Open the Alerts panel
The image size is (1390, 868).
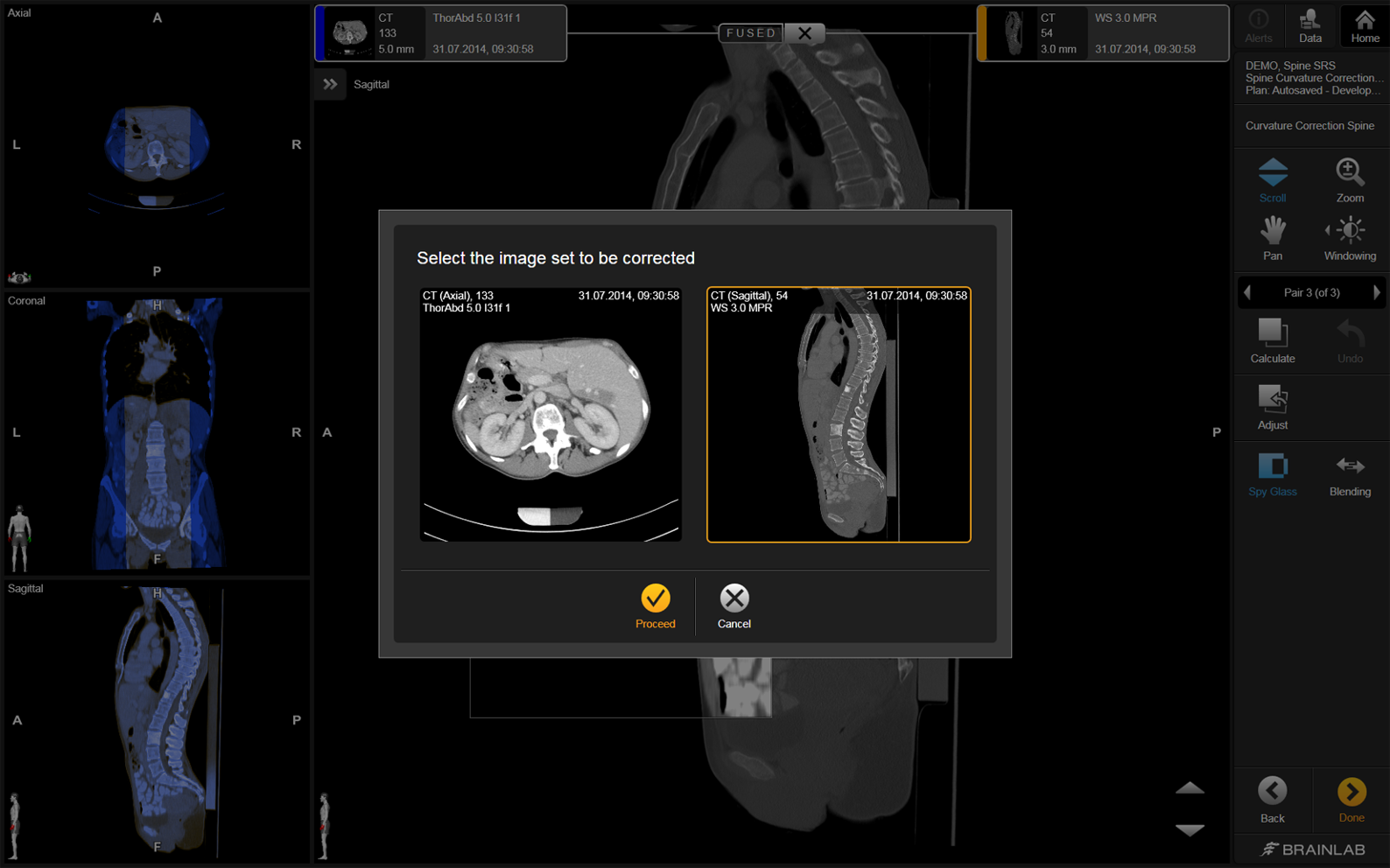1258,25
